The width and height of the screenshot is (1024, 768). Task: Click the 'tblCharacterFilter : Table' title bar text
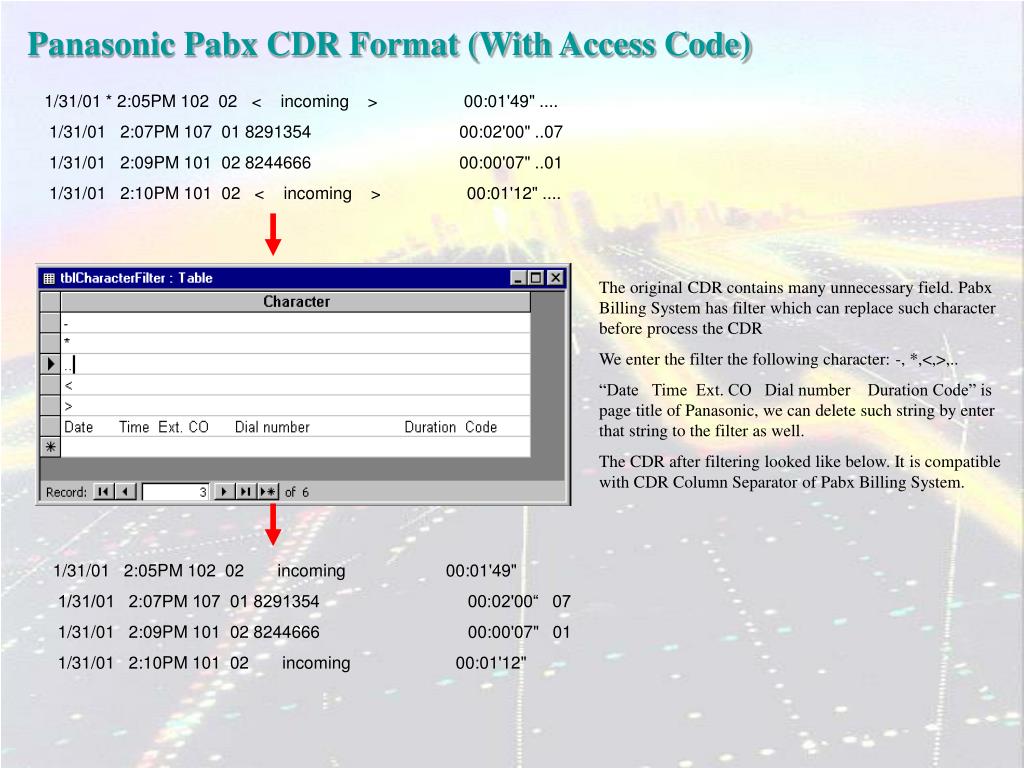click(x=136, y=278)
